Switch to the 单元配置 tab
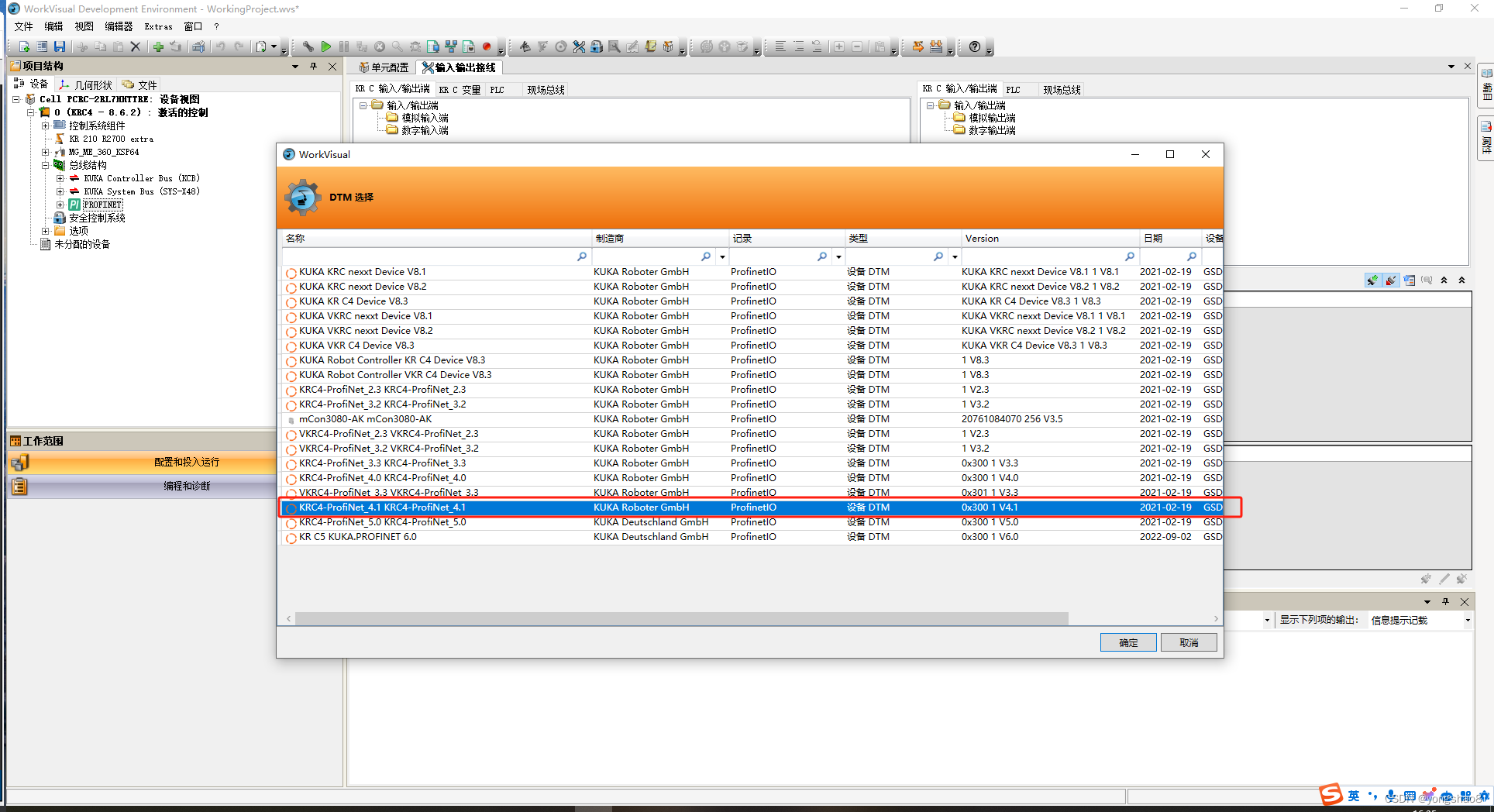The image size is (1494, 812). [x=384, y=67]
